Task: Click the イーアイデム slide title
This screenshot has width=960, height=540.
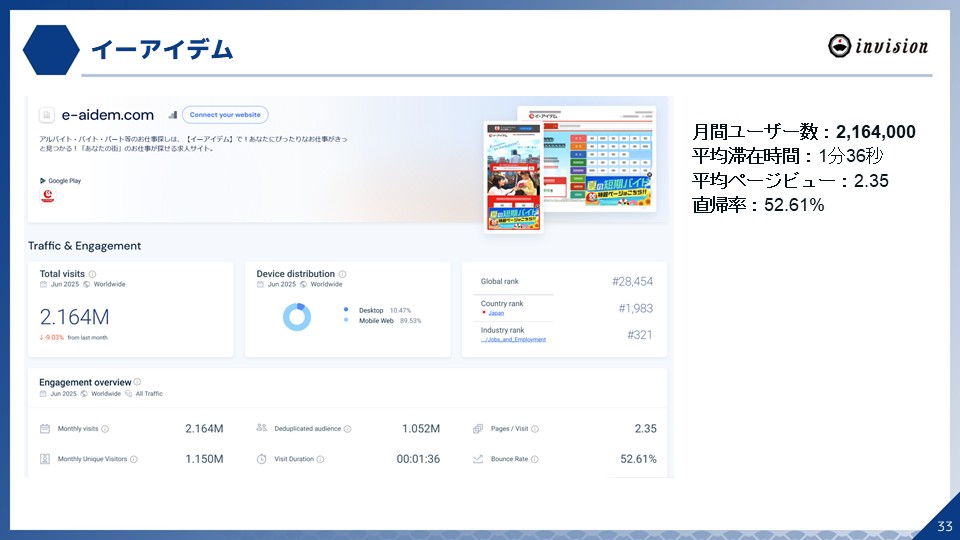Action: click(162, 50)
